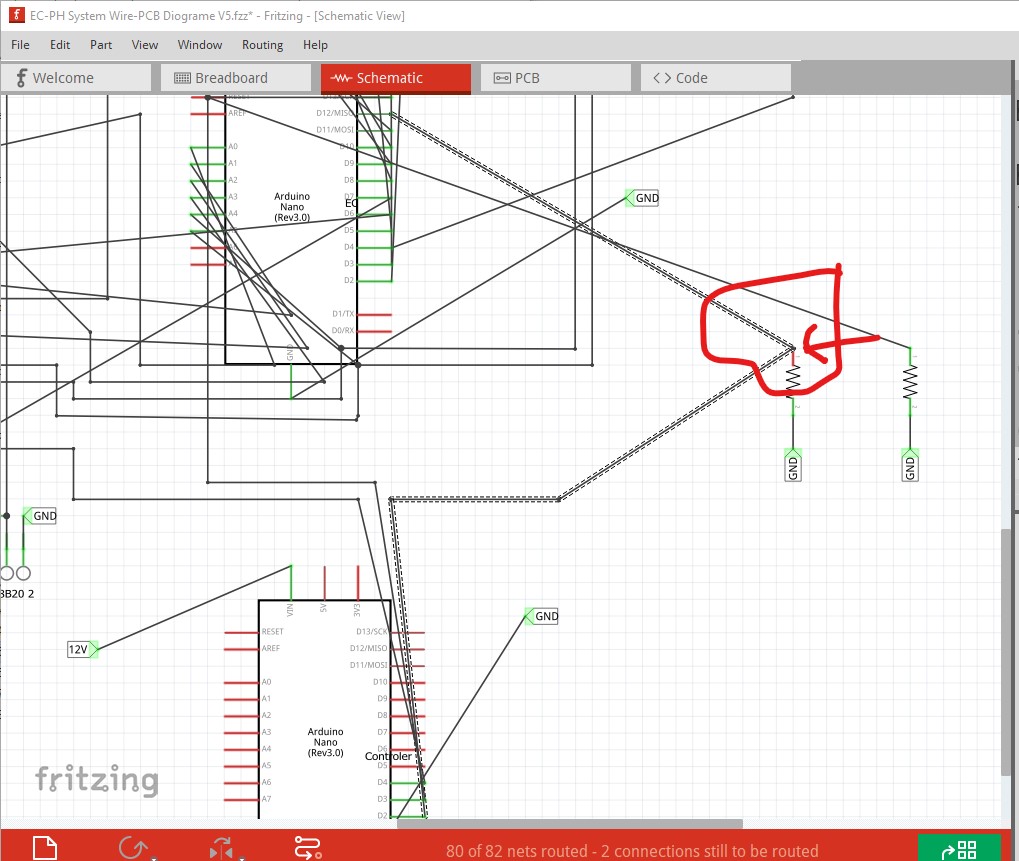The width and height of the screenshot is (1019, 861).
Task: Click the Fritzing app icon in title bar
Action: pyautogui.click(x=16, y=15)
